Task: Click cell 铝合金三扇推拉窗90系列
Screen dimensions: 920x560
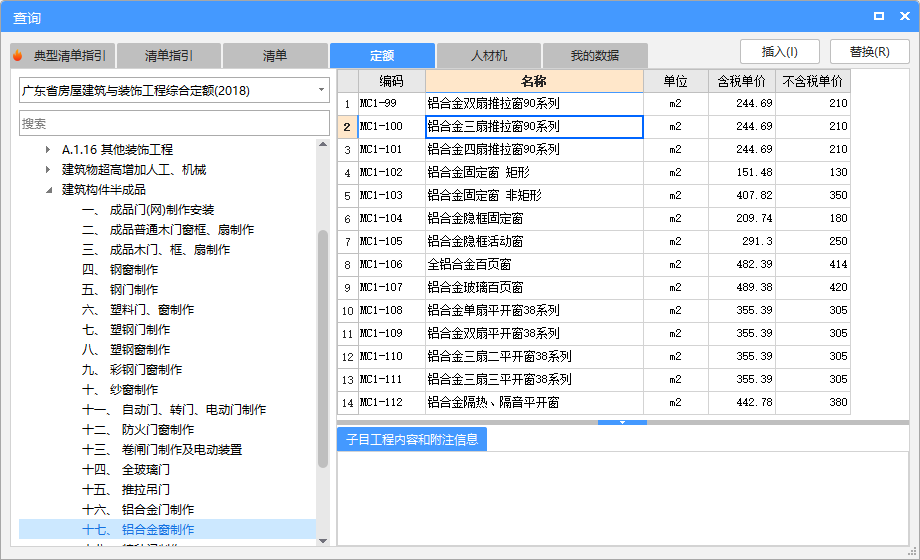Action: click(534, 126)
